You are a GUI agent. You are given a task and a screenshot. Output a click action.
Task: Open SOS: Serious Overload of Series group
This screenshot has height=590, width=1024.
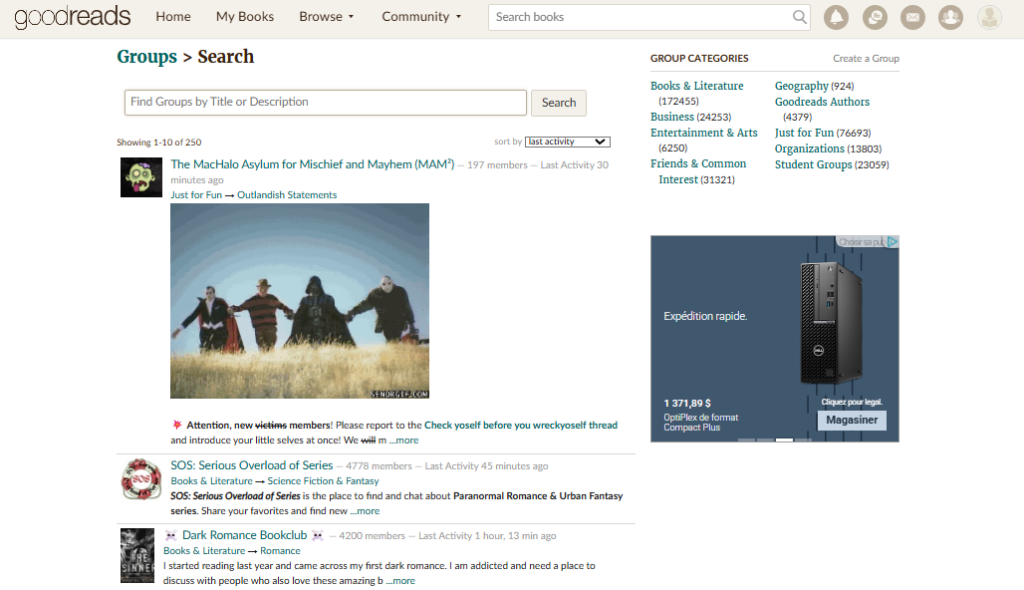click(251, 465)
